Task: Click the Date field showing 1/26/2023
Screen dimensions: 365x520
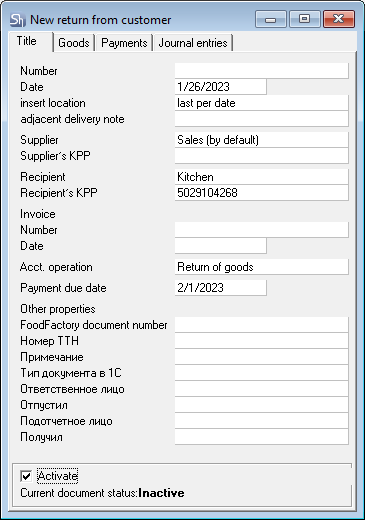Action: 221,87
